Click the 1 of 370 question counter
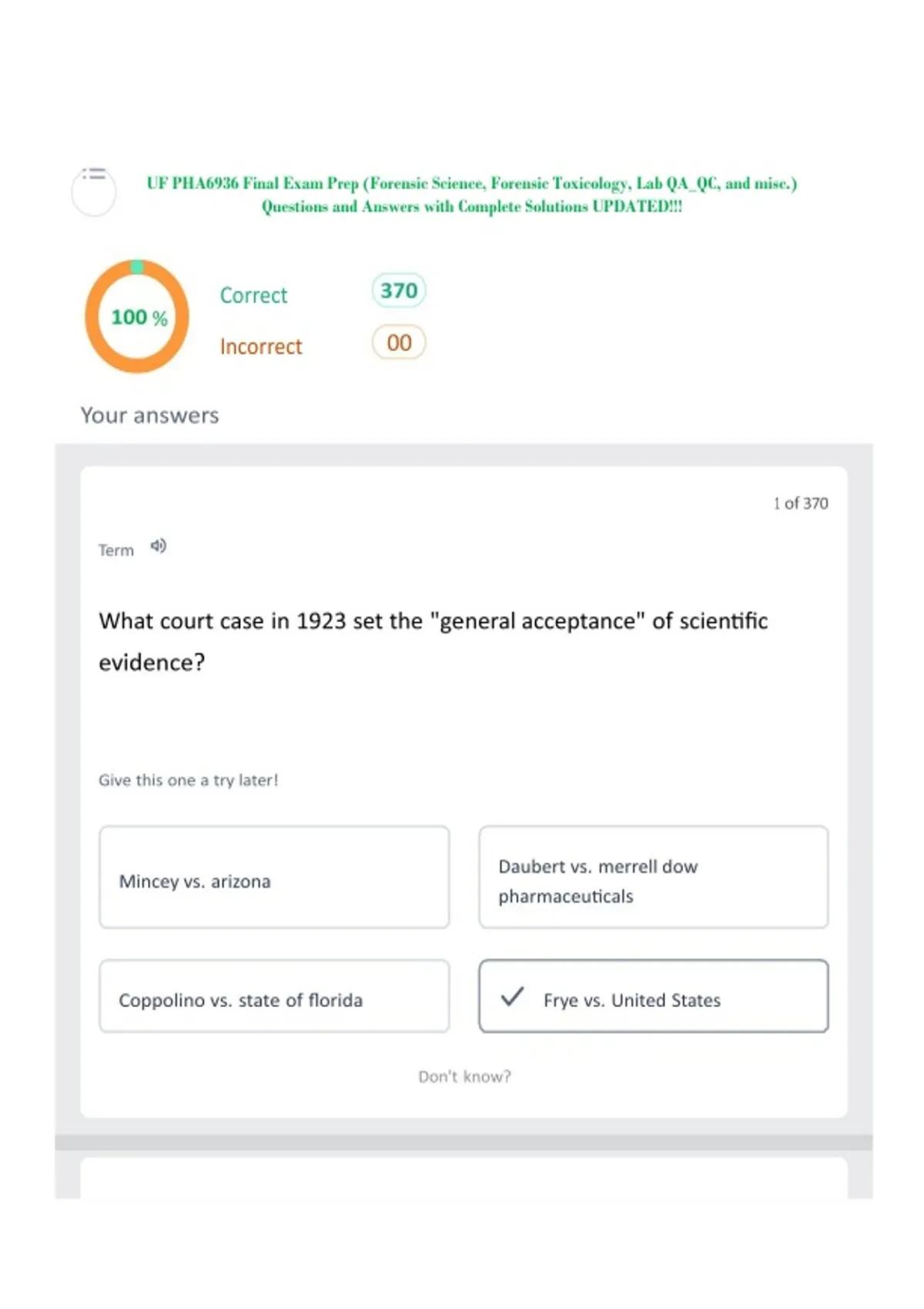924x1309 pixels. pyautogui.click(x=801, y=503)
